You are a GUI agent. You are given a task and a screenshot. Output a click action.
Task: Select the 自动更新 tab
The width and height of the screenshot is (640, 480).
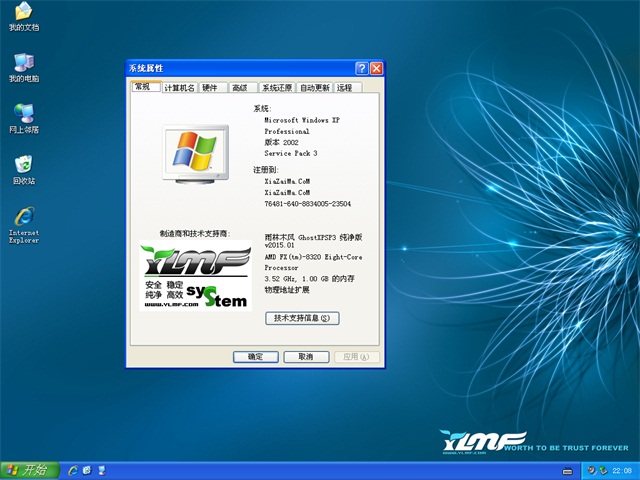pos(314,88)
